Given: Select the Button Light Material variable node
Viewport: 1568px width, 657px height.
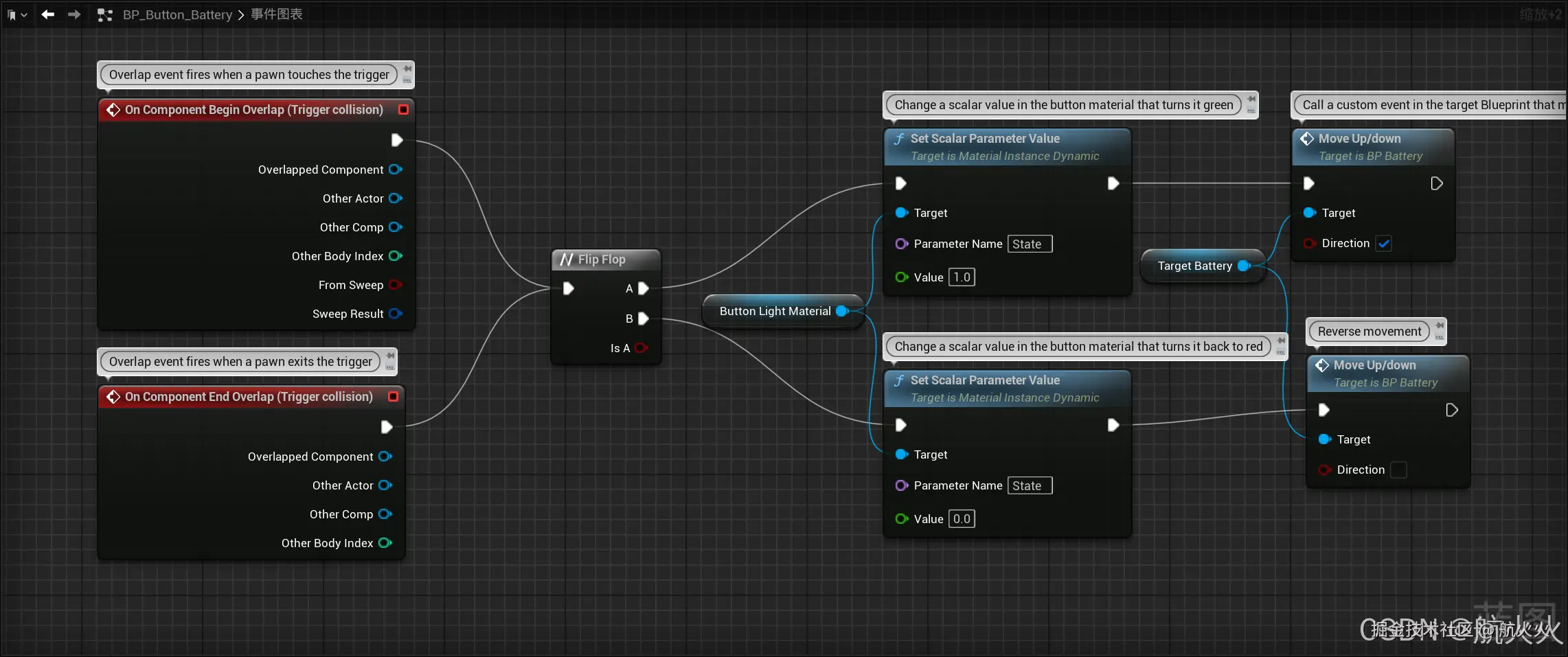Looking at the screenshot, I should point(783,311).
